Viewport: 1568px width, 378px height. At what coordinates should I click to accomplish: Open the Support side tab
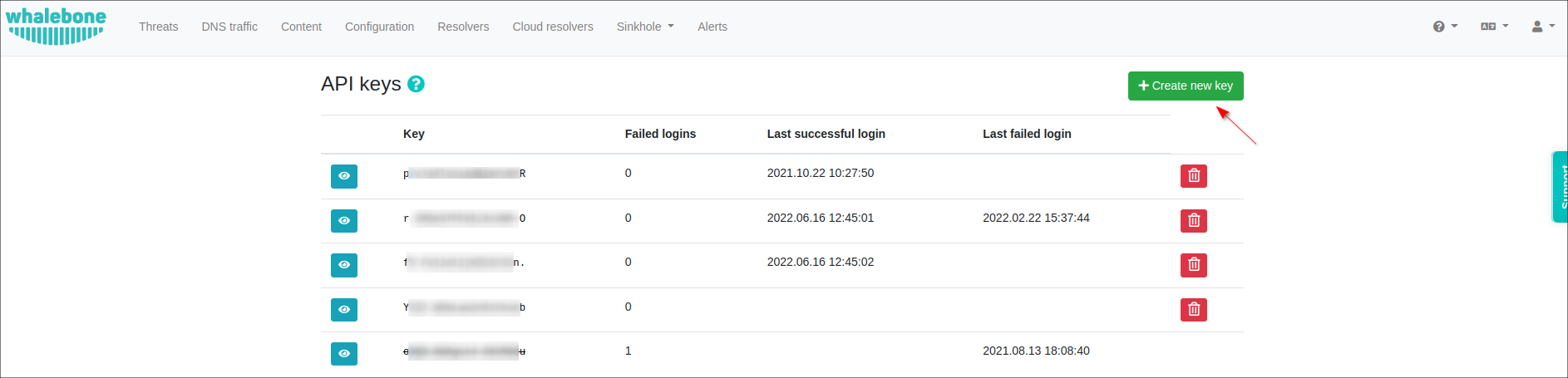[x=1561, y=187]
